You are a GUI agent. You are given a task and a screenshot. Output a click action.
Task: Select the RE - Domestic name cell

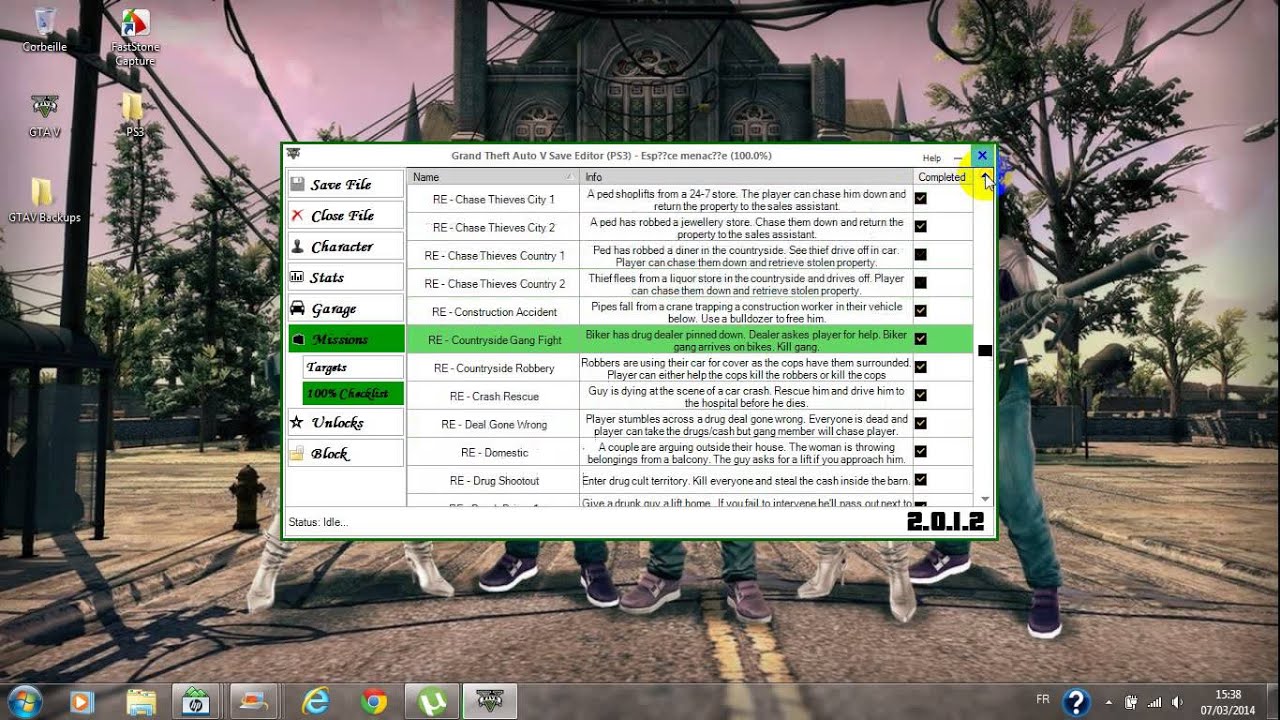493,452
